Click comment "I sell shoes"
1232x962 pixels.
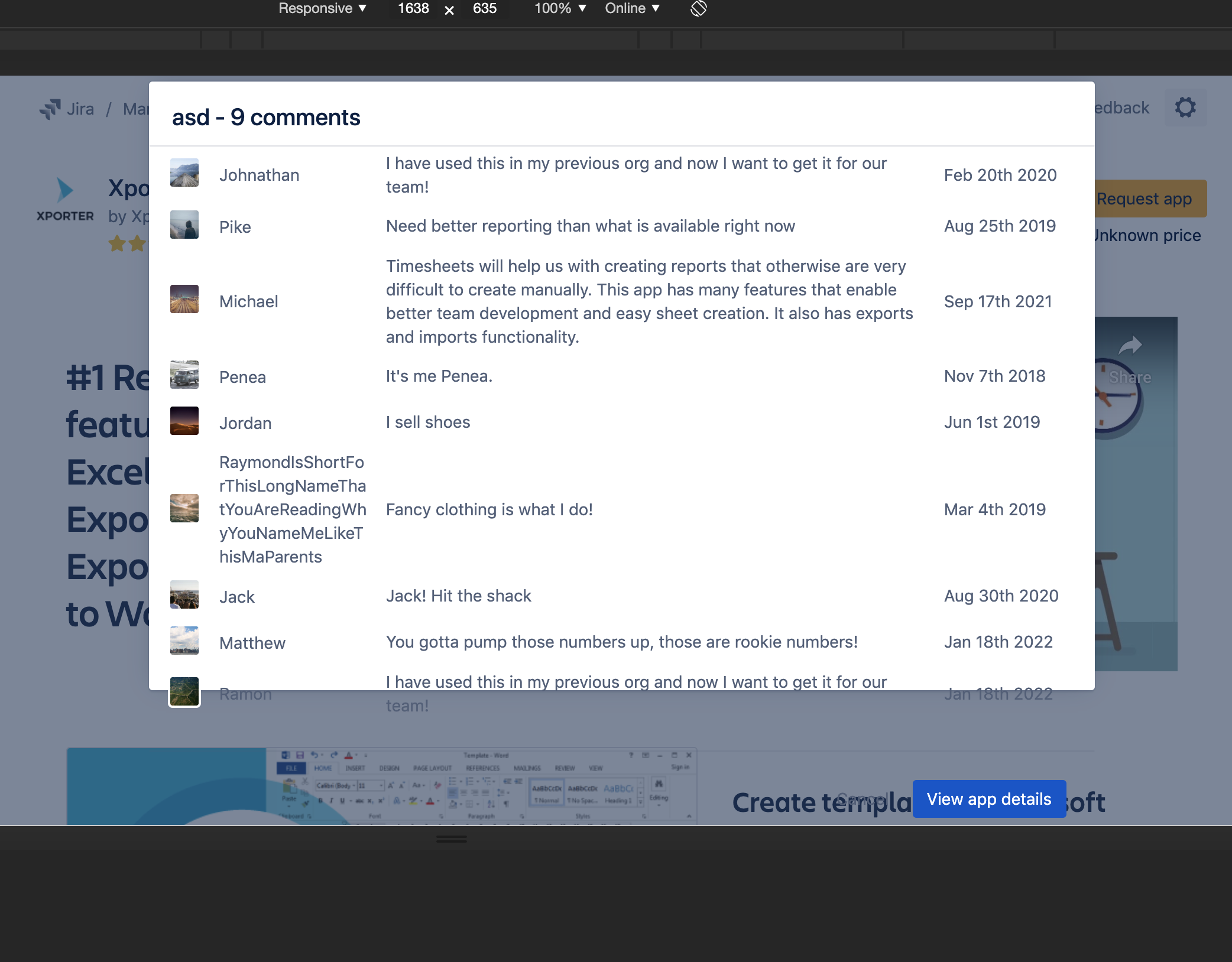(428, 422)
